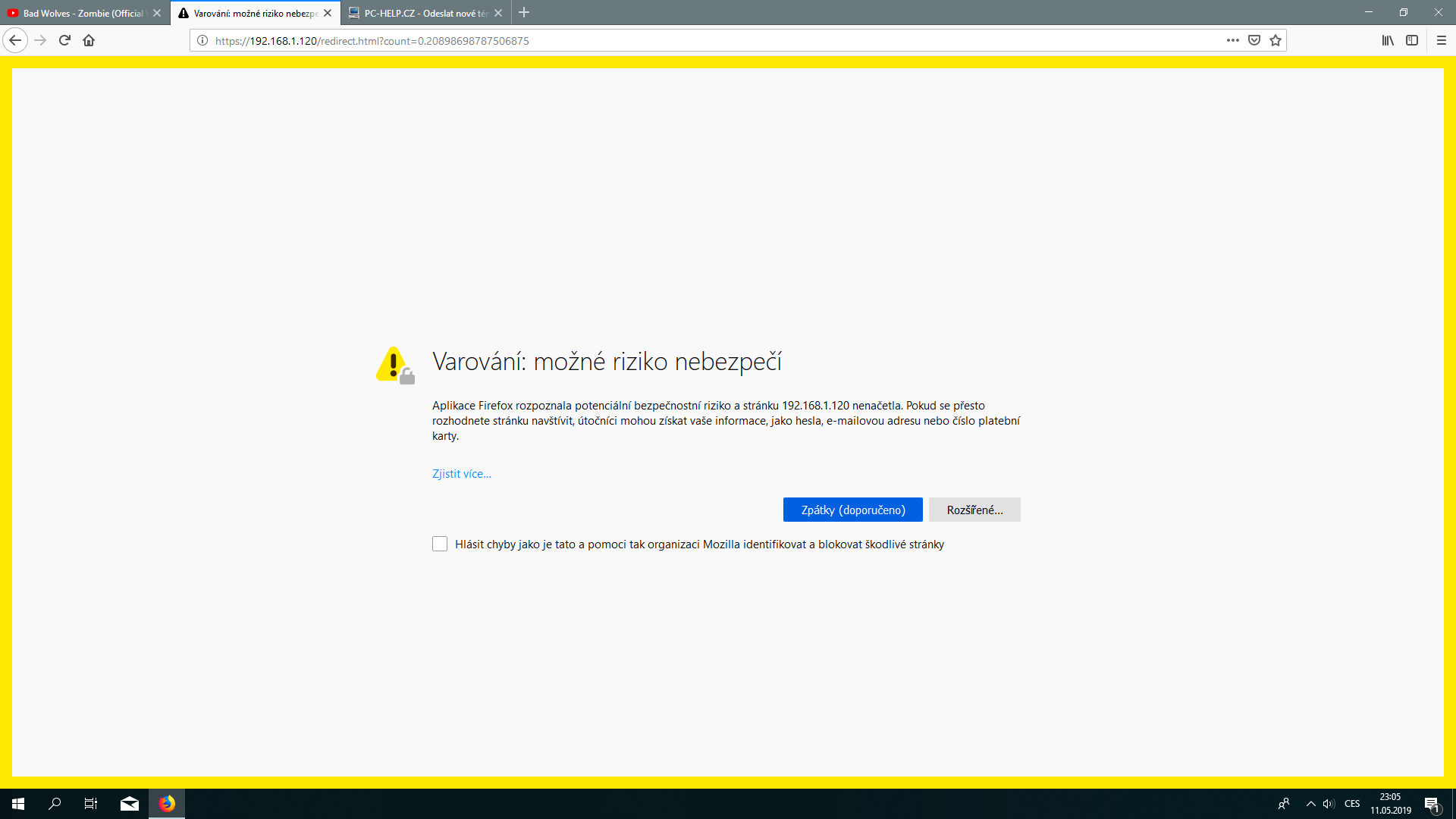Image resolution: width=1456 pixels, height=819 pixels.
Task: Click Zpátky (doporučeno) button
Action: click(852, 510)
